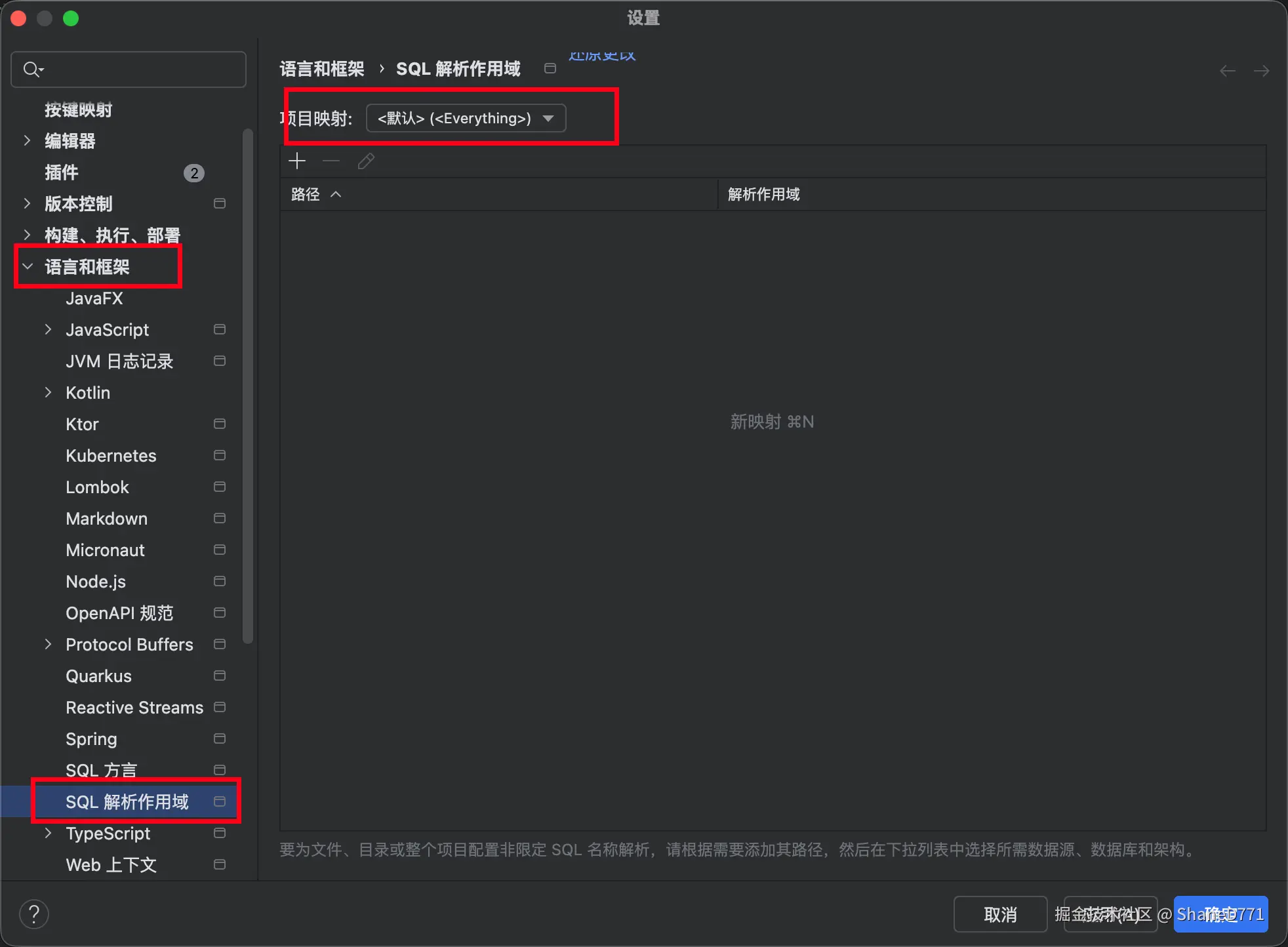Collapse the 语言和框架 section
The image size is (1288, 947).
point(28,266)
